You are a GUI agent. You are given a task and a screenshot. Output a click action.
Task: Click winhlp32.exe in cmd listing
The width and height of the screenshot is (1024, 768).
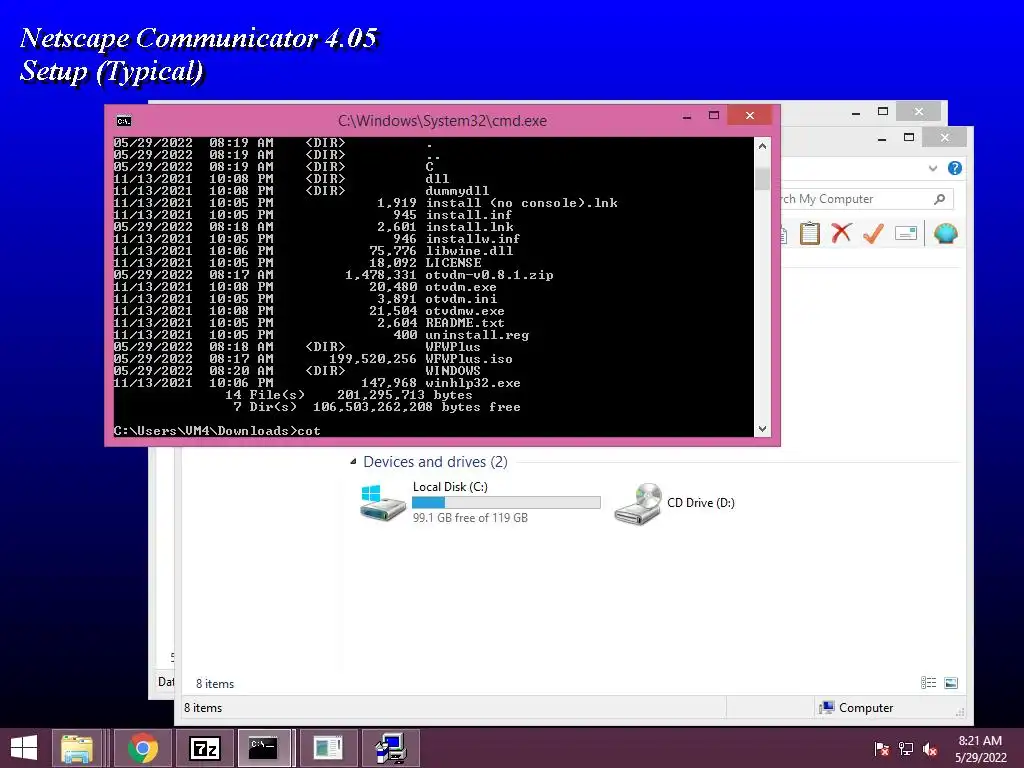pos(473,383)
